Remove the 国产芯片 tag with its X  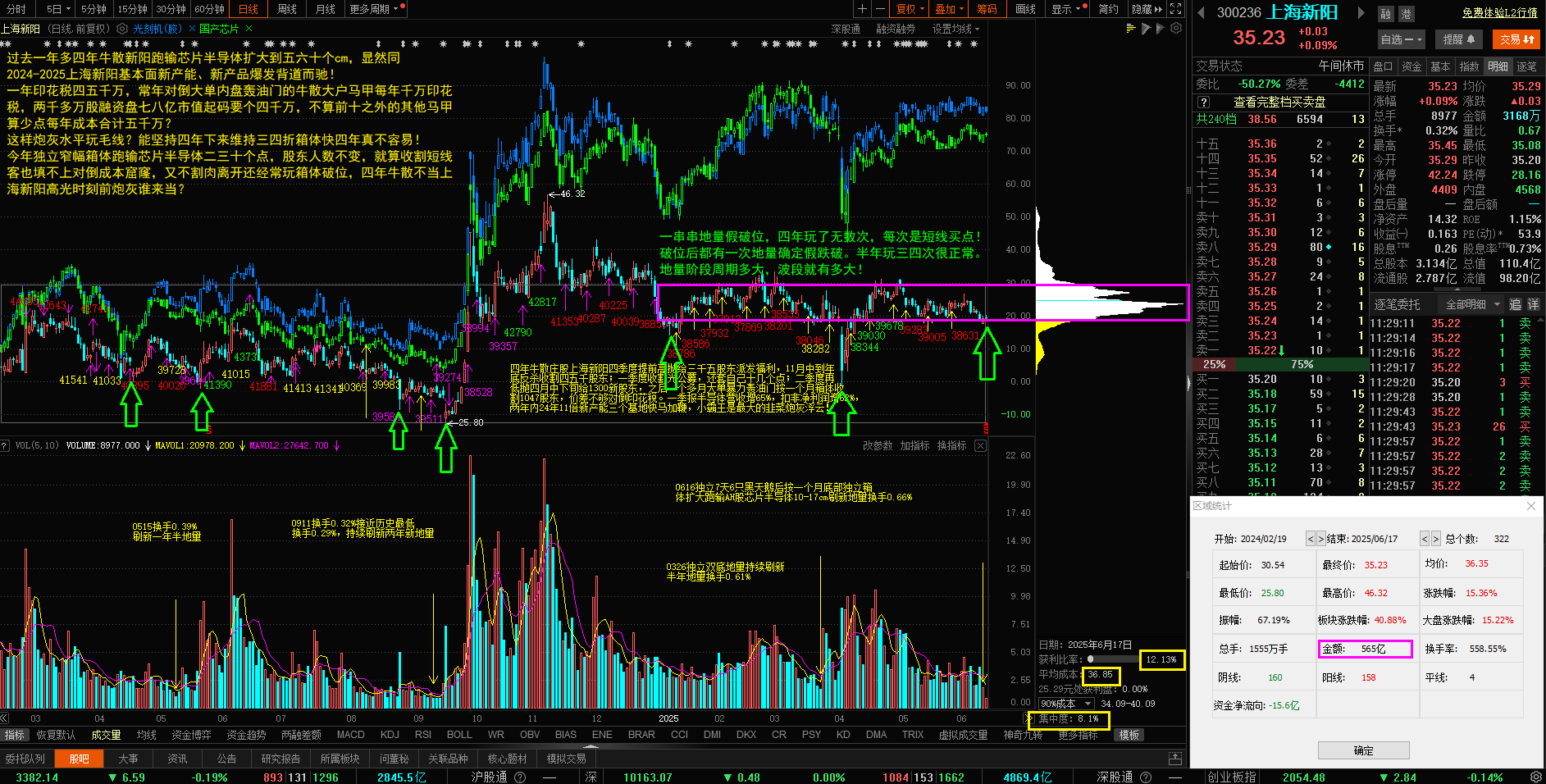click(x=249, y=29)
